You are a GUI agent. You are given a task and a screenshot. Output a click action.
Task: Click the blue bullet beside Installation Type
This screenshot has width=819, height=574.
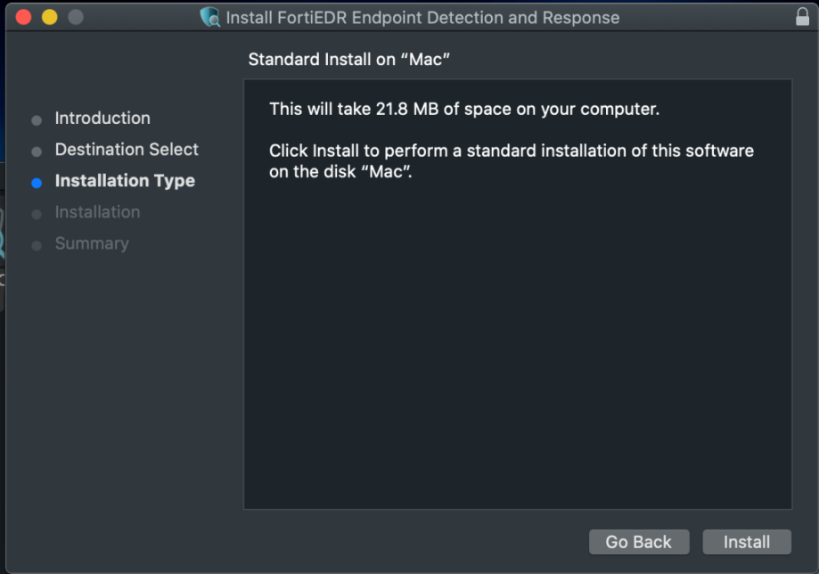pos(37,183)
